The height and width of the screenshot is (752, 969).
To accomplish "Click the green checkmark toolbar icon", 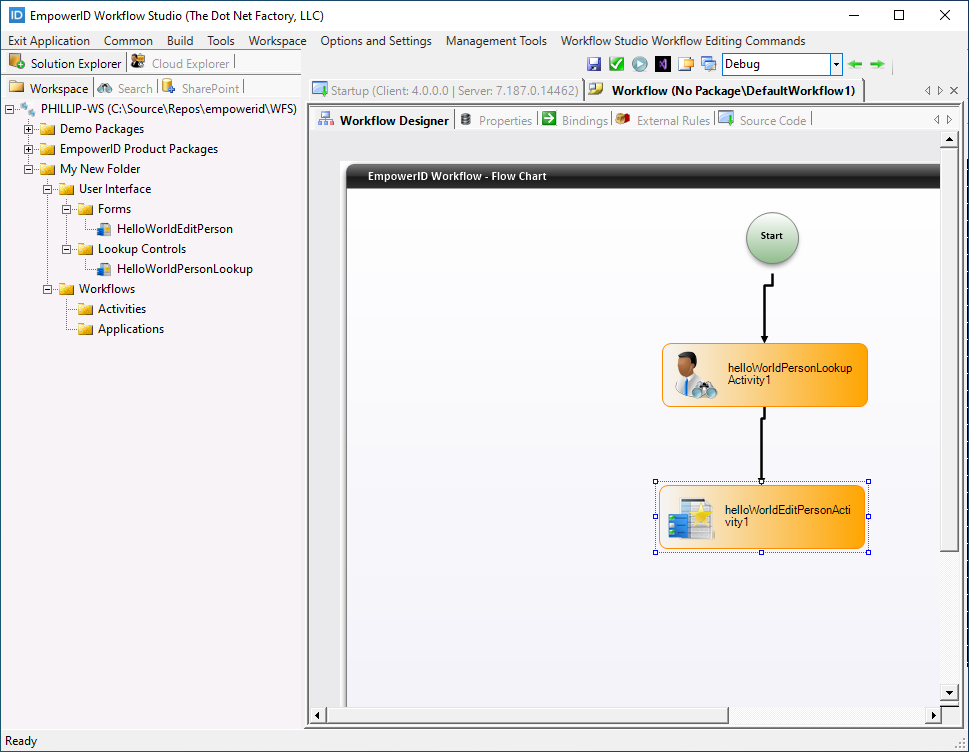I will (x=616, y=64).
